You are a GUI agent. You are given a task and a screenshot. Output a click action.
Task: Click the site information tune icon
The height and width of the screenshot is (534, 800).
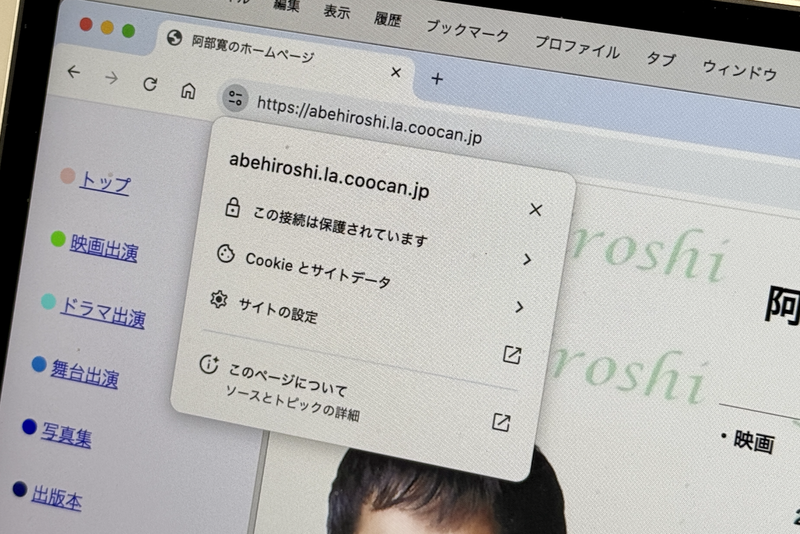pyautogui.click(x=235, y=97)
